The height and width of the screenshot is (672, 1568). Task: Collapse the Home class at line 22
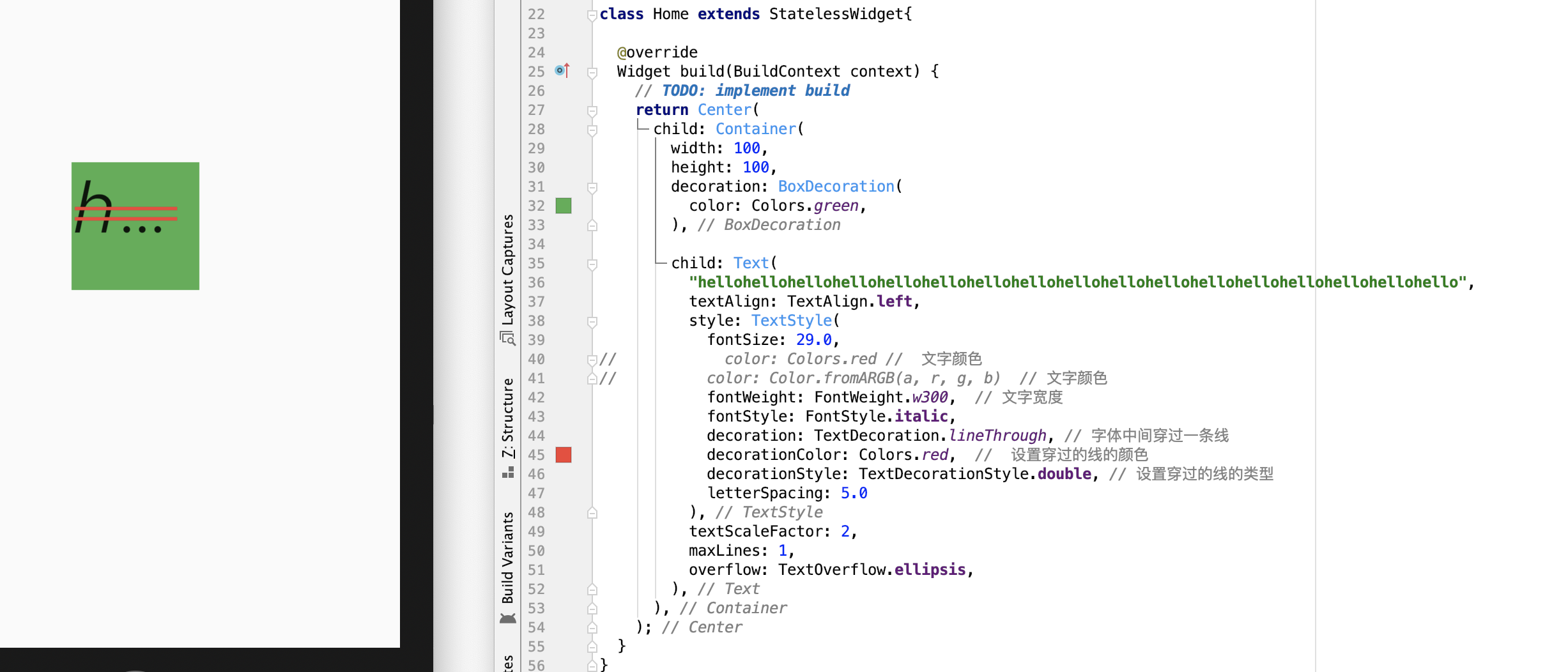pos(592,15)
